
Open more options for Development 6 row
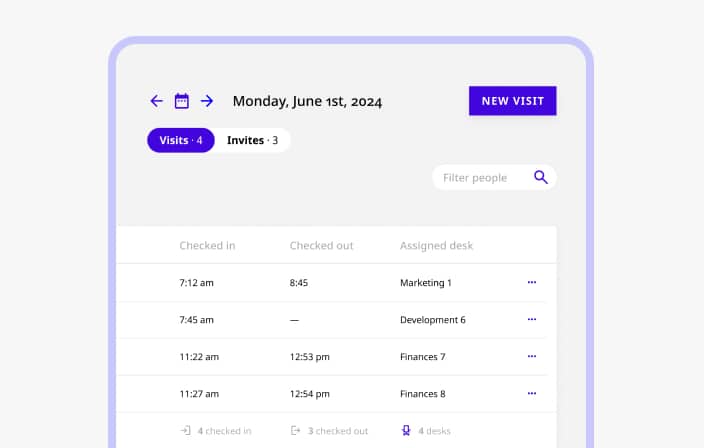(x=531, y=320)
